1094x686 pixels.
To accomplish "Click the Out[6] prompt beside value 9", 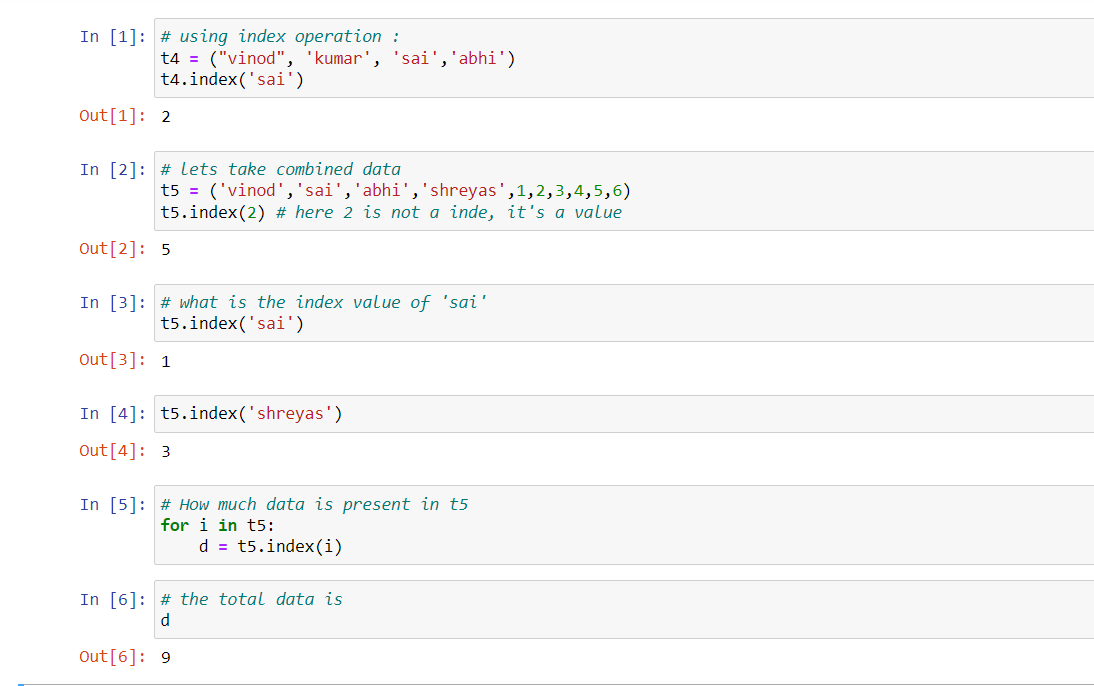I will (112, 657).
